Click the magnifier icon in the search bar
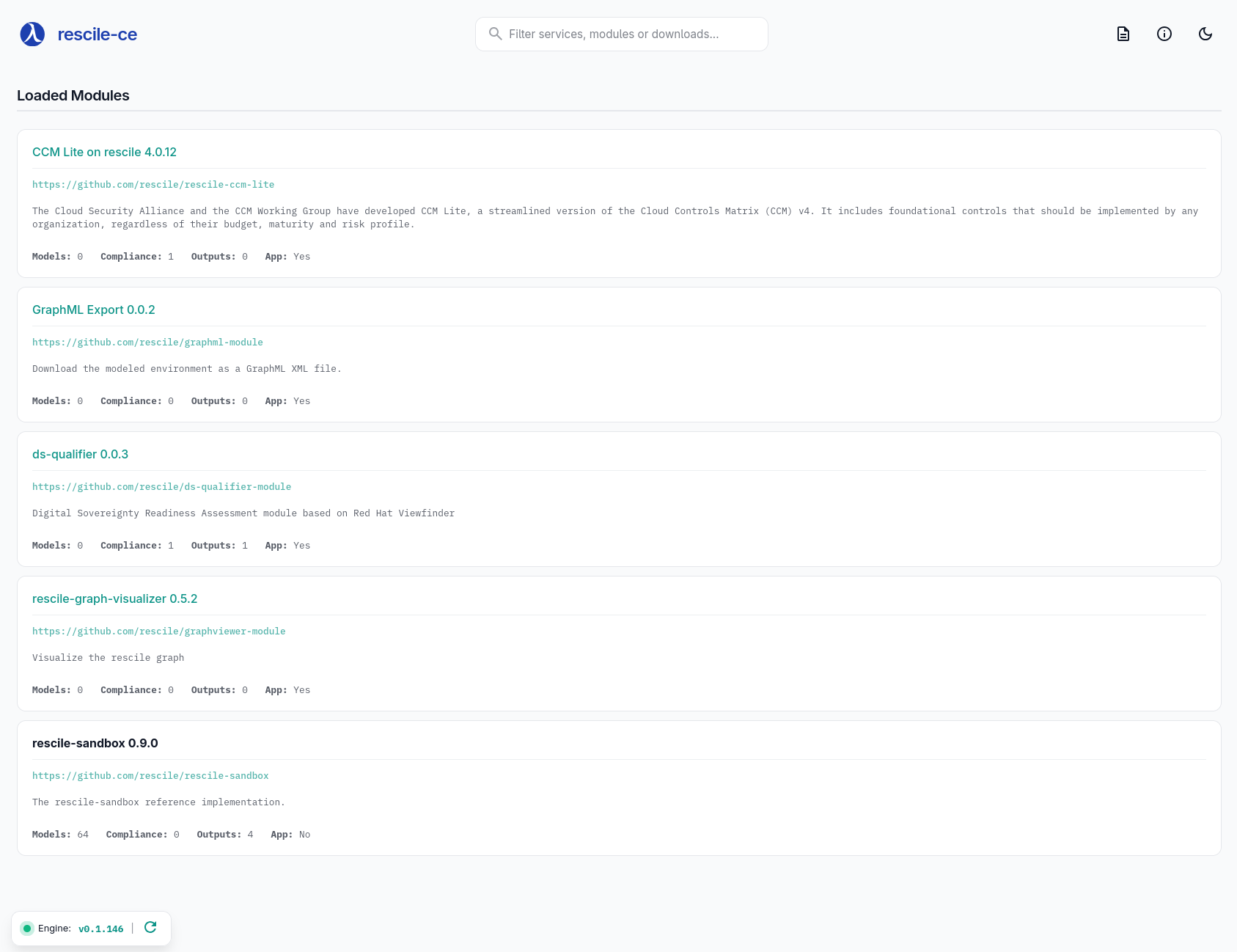 pos(495,34)
